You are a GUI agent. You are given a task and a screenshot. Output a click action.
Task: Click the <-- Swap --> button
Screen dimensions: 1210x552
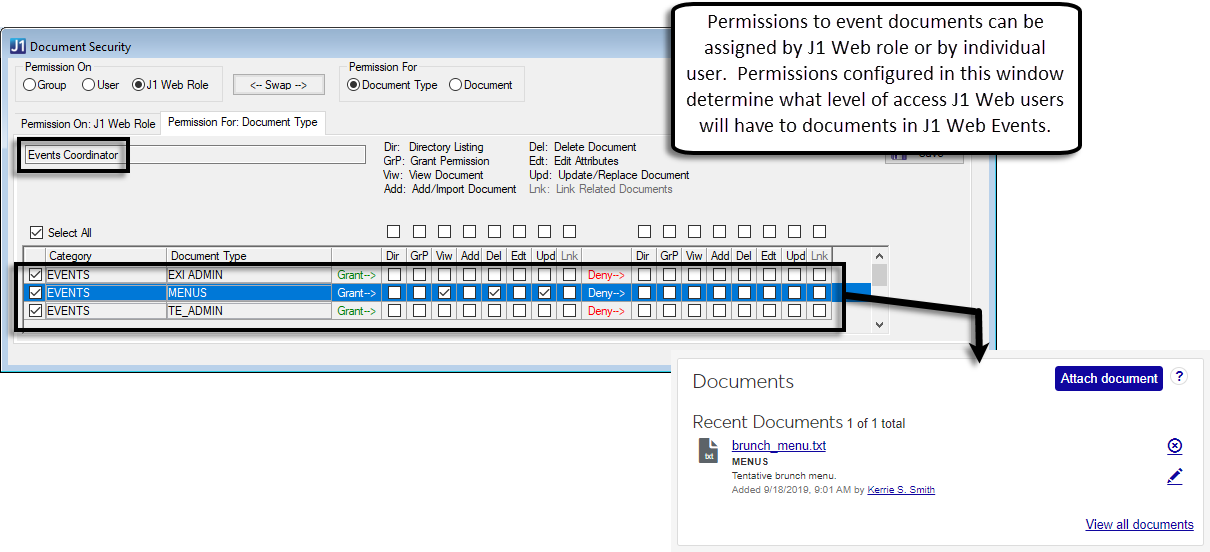pyautogui.click(x=279, y=85)
